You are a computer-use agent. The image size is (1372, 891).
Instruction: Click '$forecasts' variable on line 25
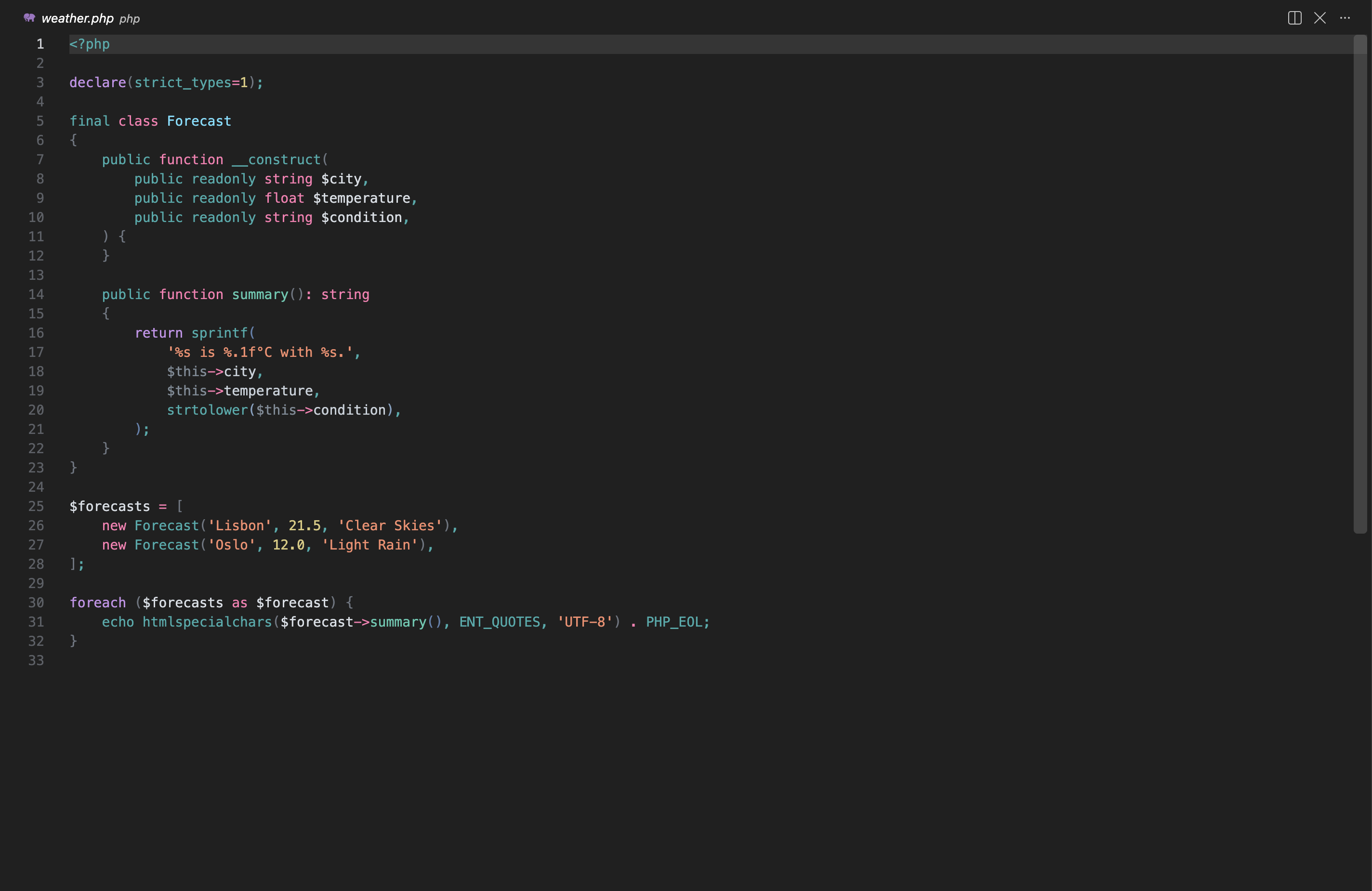[x=109, y=507]
